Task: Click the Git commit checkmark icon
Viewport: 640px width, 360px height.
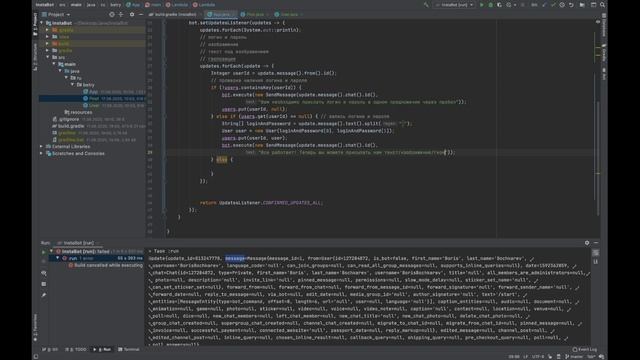Action: tap(553, 5)
